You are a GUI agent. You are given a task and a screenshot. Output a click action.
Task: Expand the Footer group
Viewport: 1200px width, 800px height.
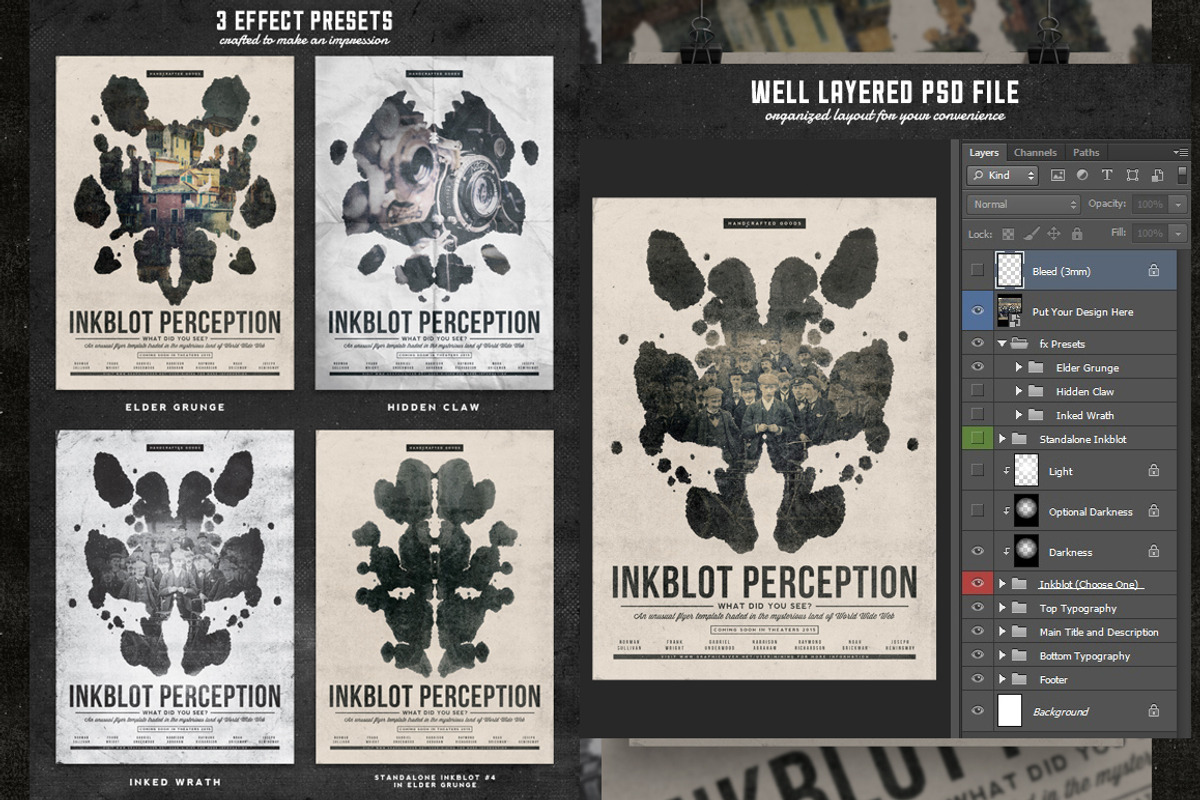(1003, 680)
